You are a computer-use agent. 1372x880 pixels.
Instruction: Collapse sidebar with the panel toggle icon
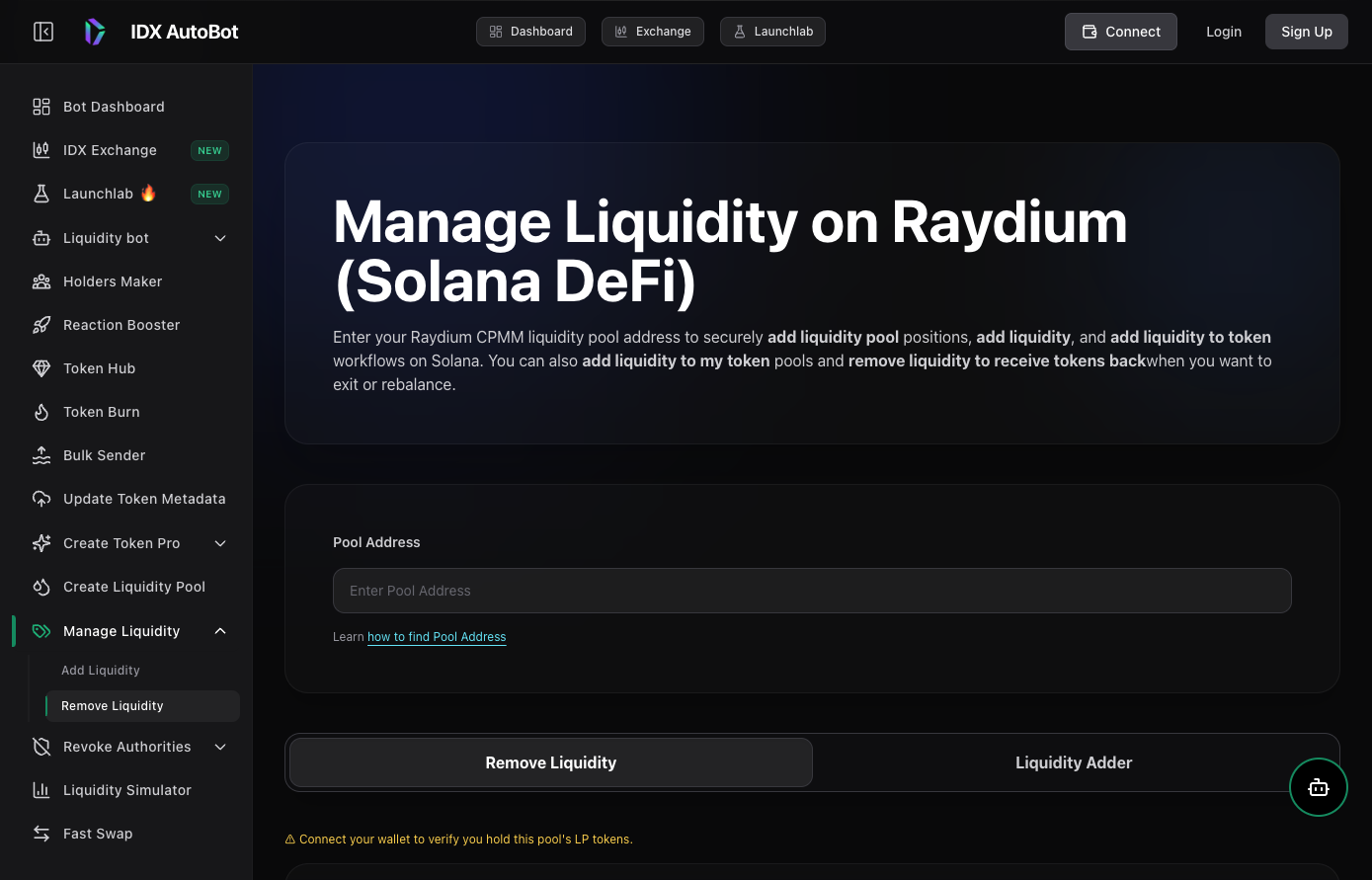point(43,32)
